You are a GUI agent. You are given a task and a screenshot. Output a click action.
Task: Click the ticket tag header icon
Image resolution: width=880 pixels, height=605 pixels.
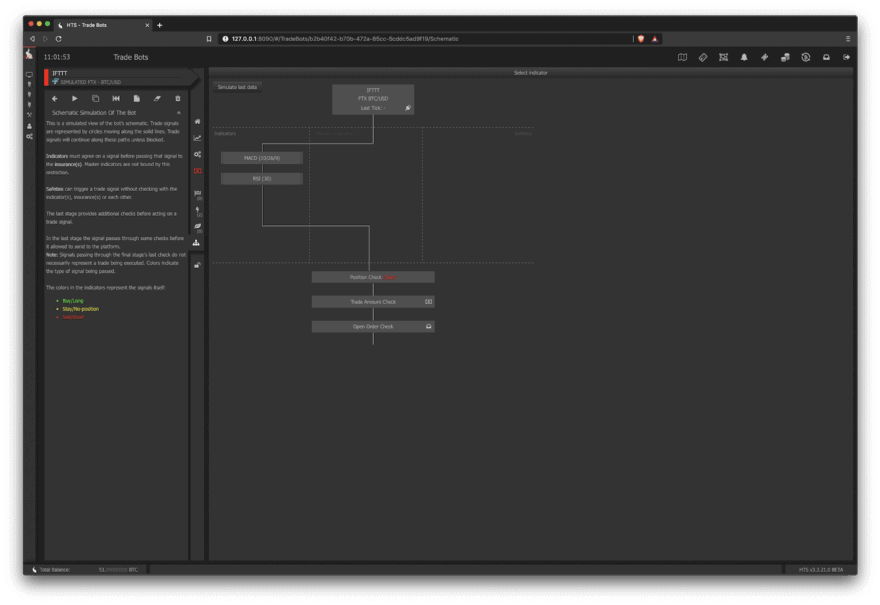click(703, 57)
